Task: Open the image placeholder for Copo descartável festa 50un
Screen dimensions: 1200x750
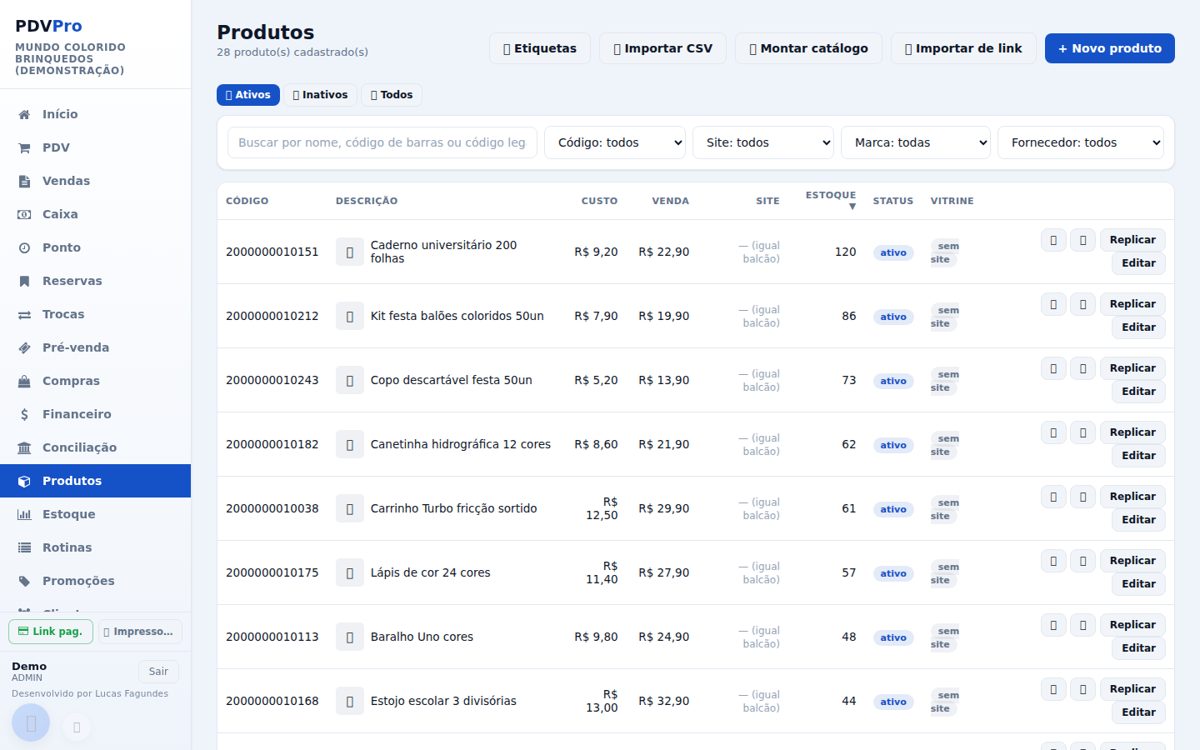Action: pos(350,380)
